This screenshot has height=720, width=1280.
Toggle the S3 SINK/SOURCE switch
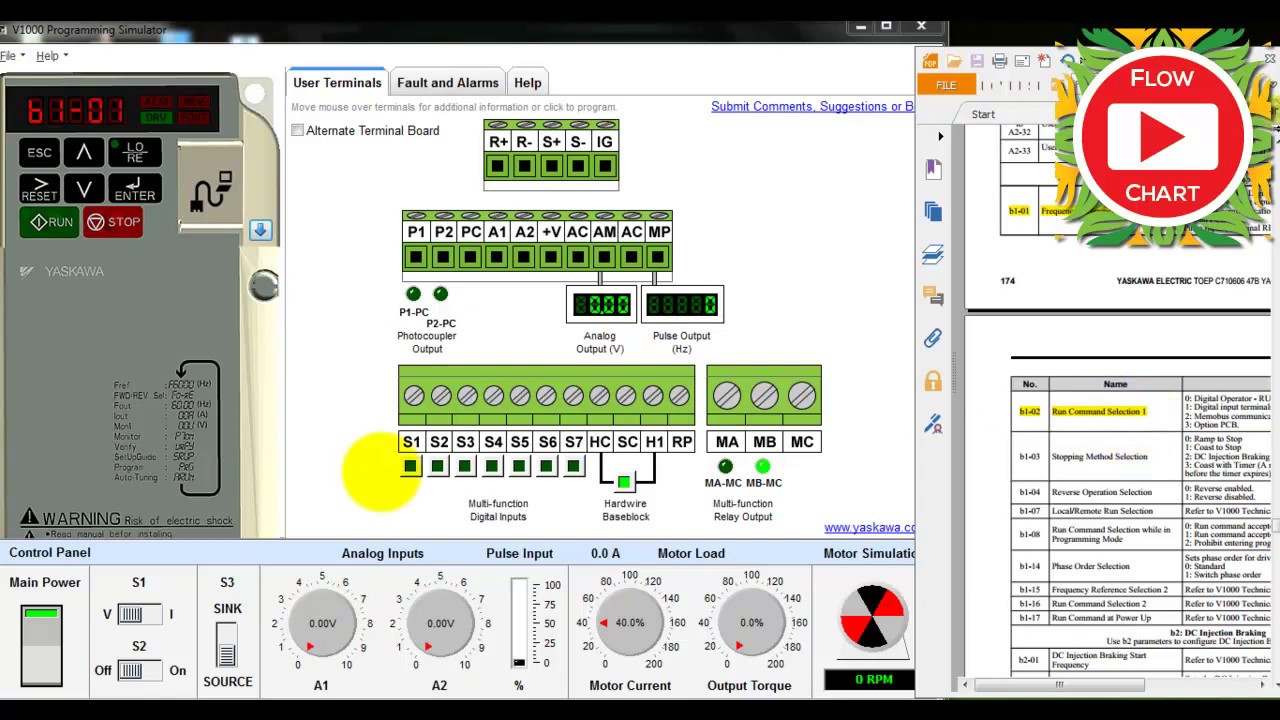point(227,645)
